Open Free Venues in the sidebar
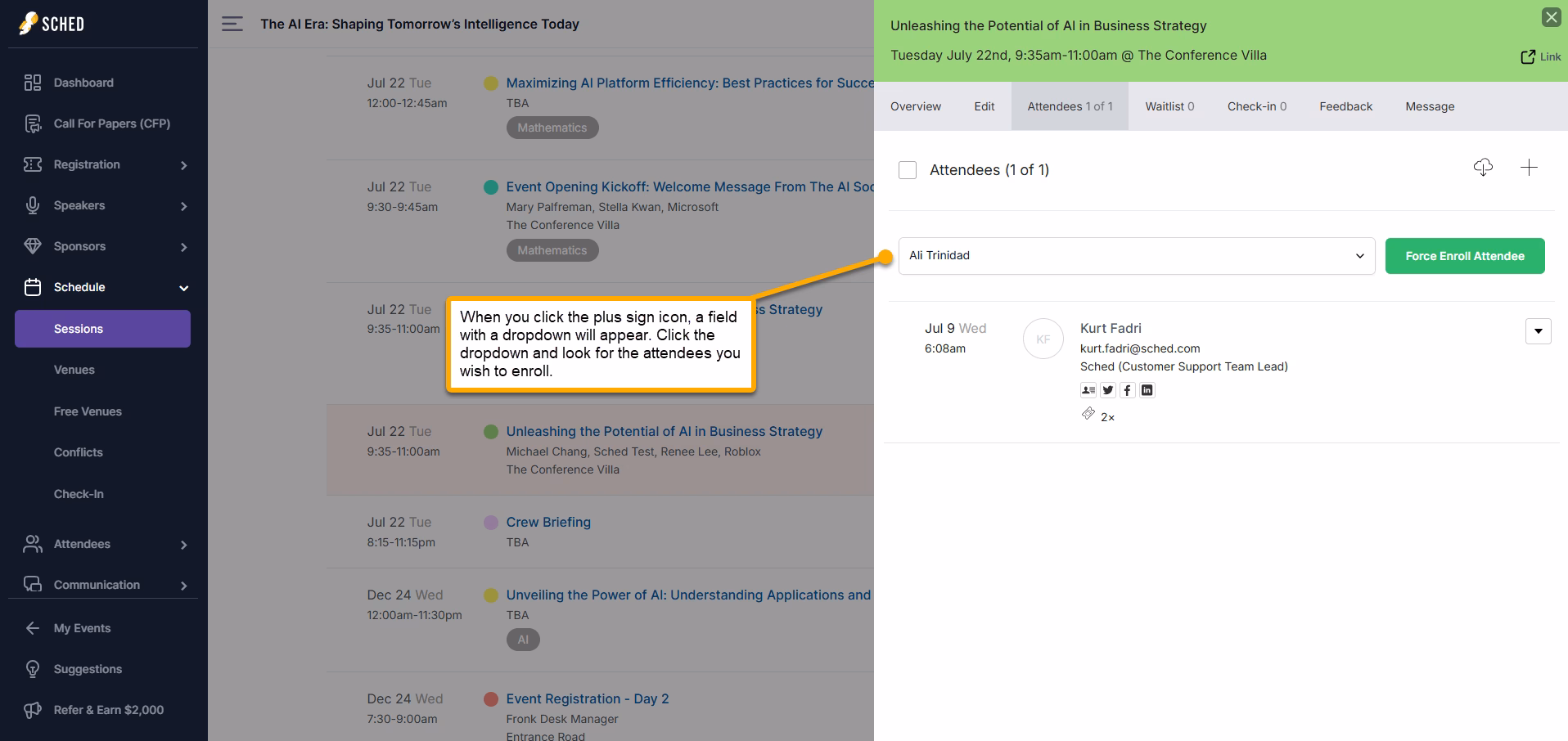The width and height of the screenshot is (1568, 741). pyautogui.click(x=88, y=411)
